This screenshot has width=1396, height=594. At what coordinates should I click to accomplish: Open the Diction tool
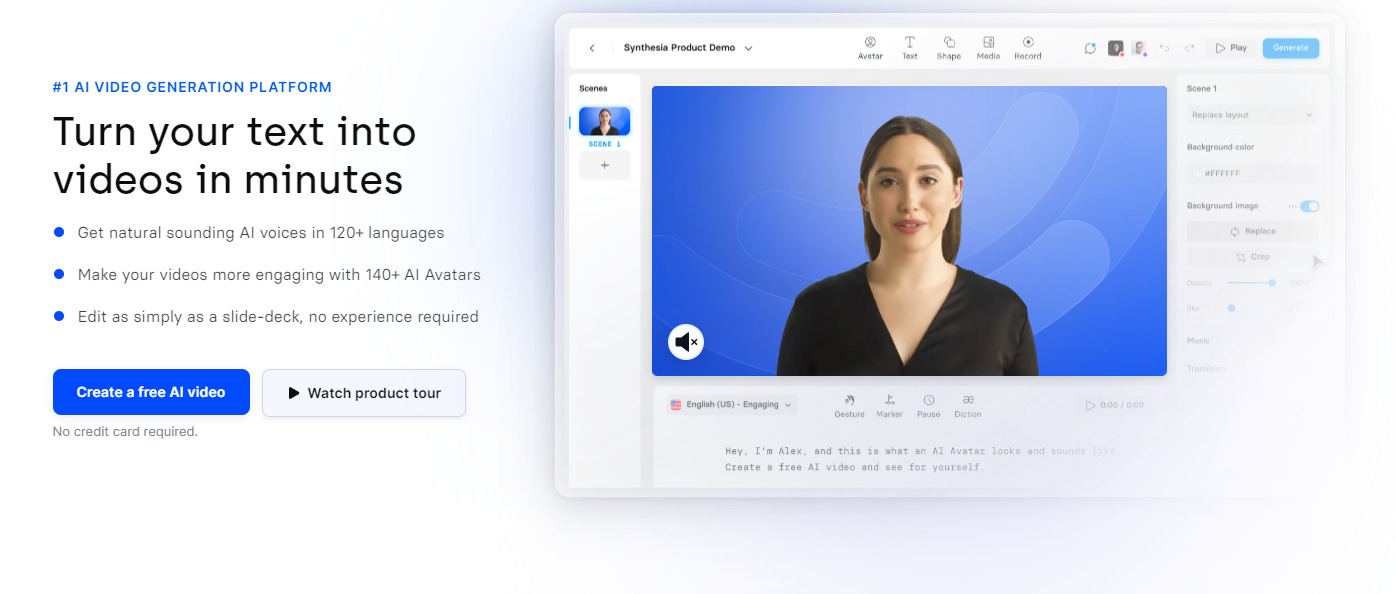(968, 406)
